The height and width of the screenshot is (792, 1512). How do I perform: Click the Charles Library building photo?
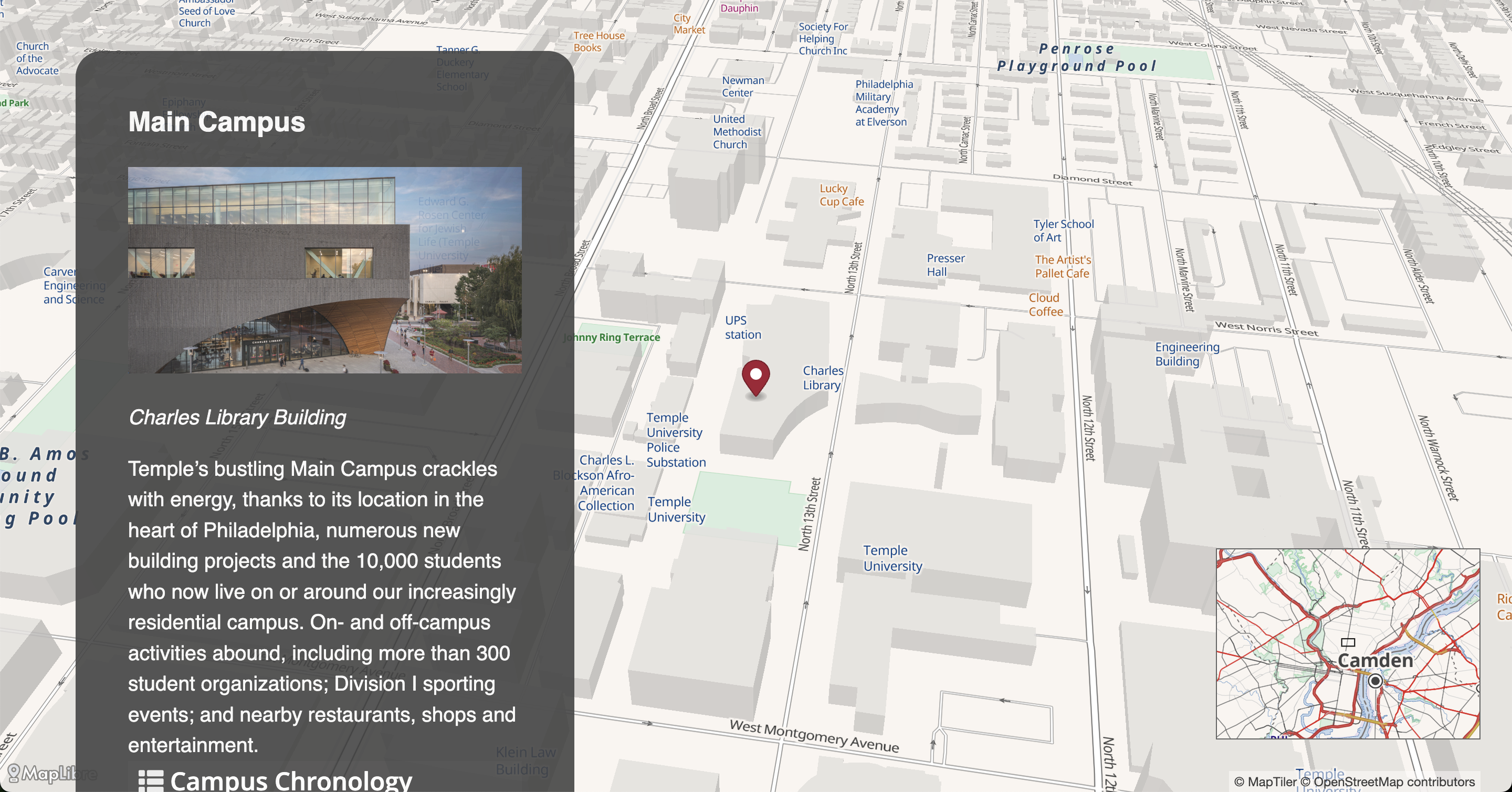(324, 270)
